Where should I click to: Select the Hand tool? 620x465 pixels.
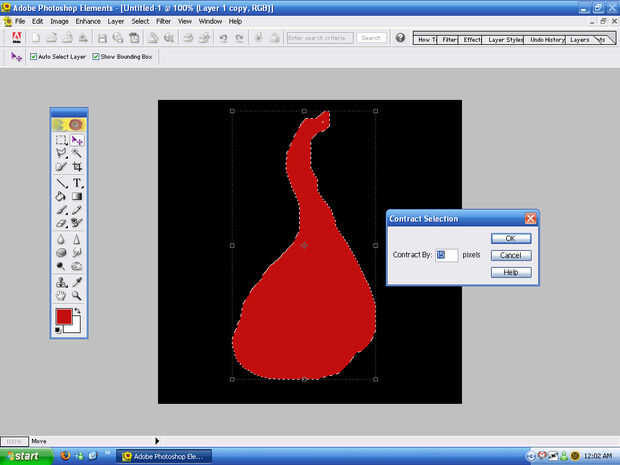61,296
